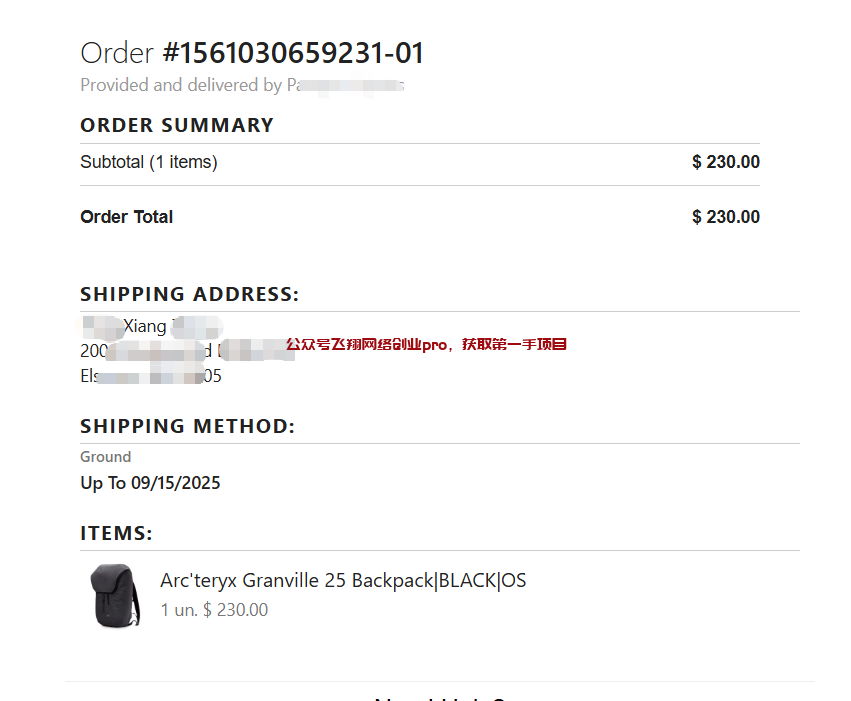The width and height of the screenshot is (851, 701).
Task: Click the Arc'teryx backpack product thumbnail
Action: pos(115,595)
